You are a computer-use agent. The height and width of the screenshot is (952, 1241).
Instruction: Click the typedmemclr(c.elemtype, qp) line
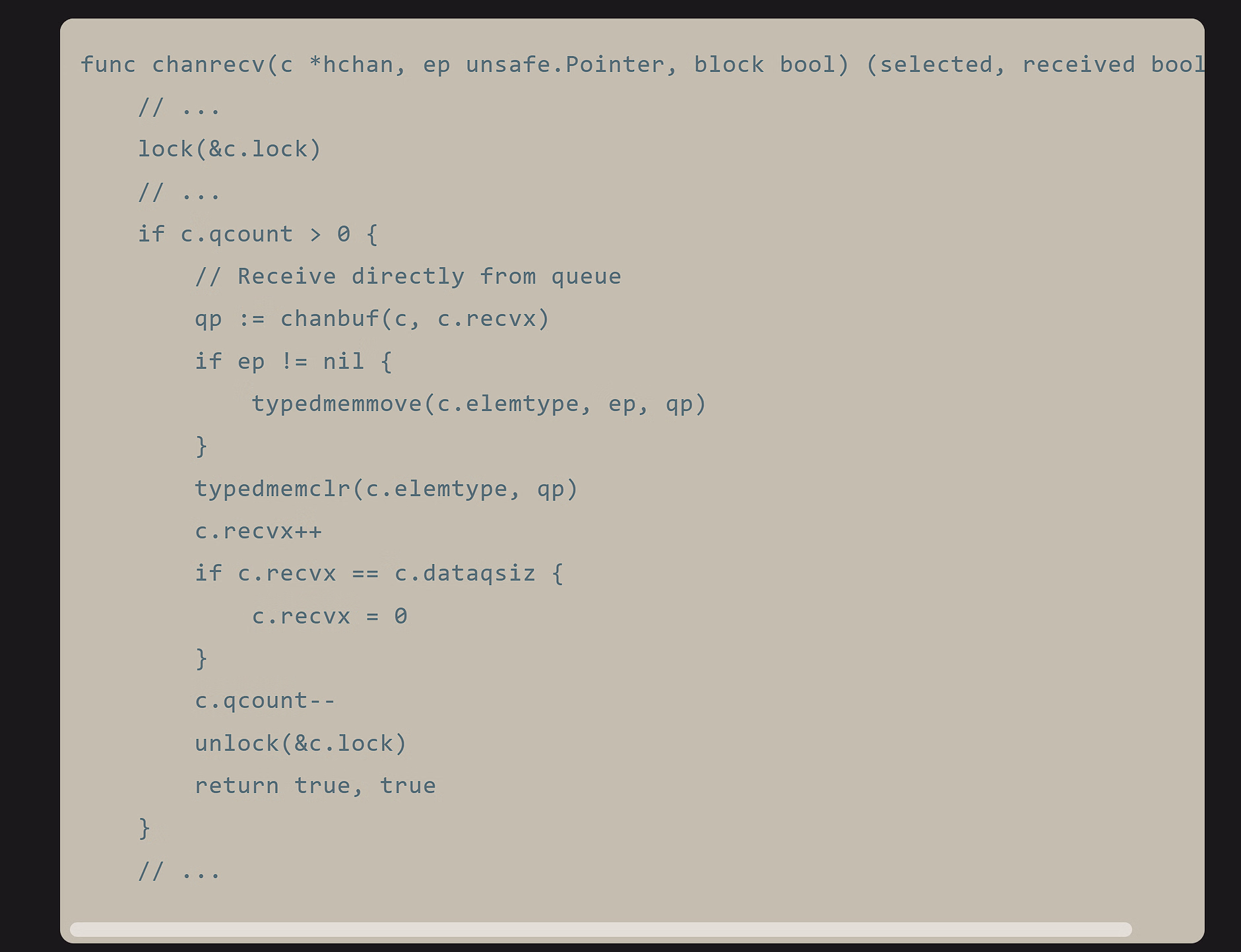point(386,489)
